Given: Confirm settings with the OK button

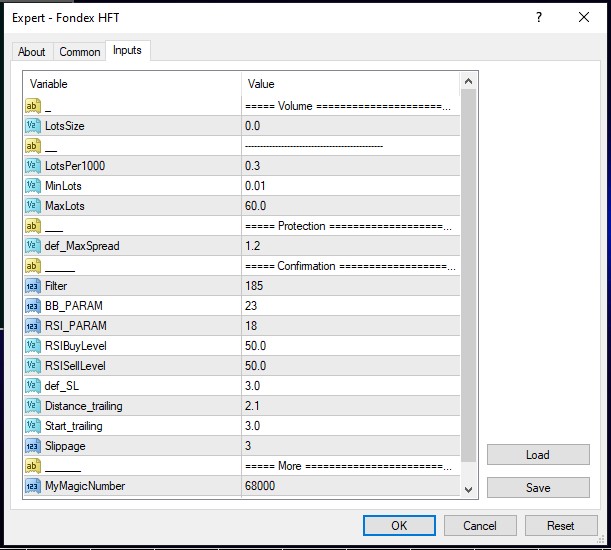Looking at the screenshot, I should (x=399, y=525).
